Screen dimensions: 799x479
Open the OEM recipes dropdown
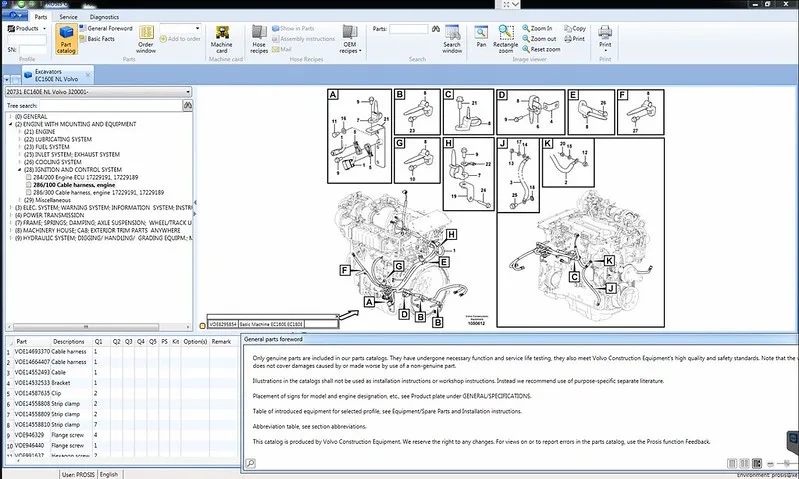pos(350,39)
